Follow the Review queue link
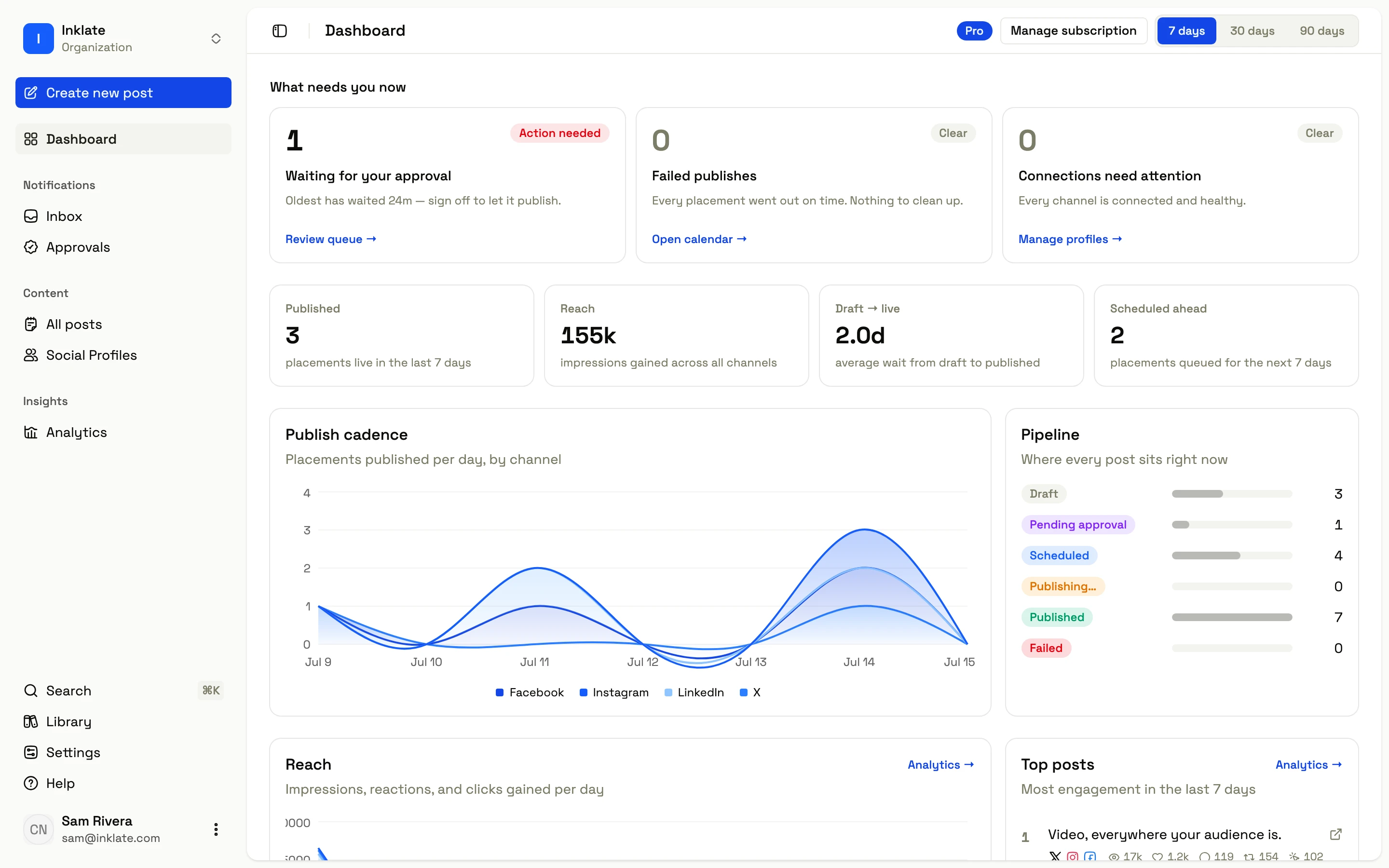Image resolution: width=1389 pixels, height=868 pixels. [x=330, y=239]
